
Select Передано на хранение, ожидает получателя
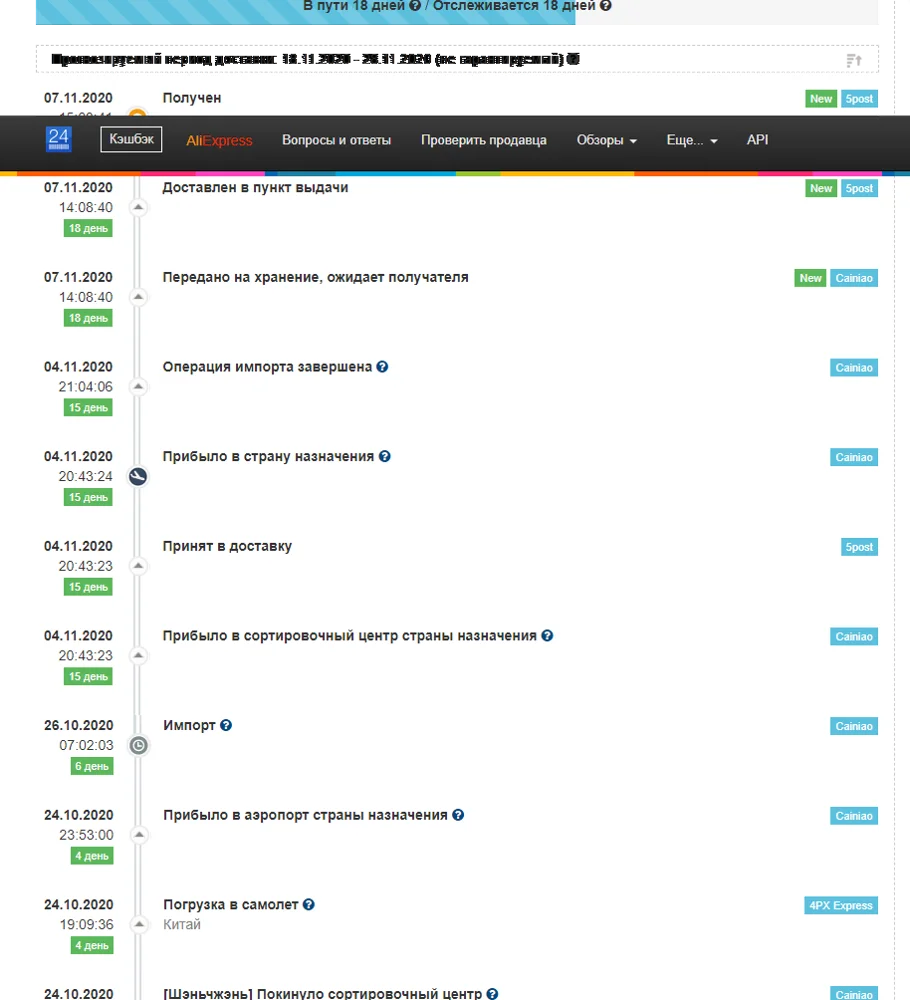point(316,277)
